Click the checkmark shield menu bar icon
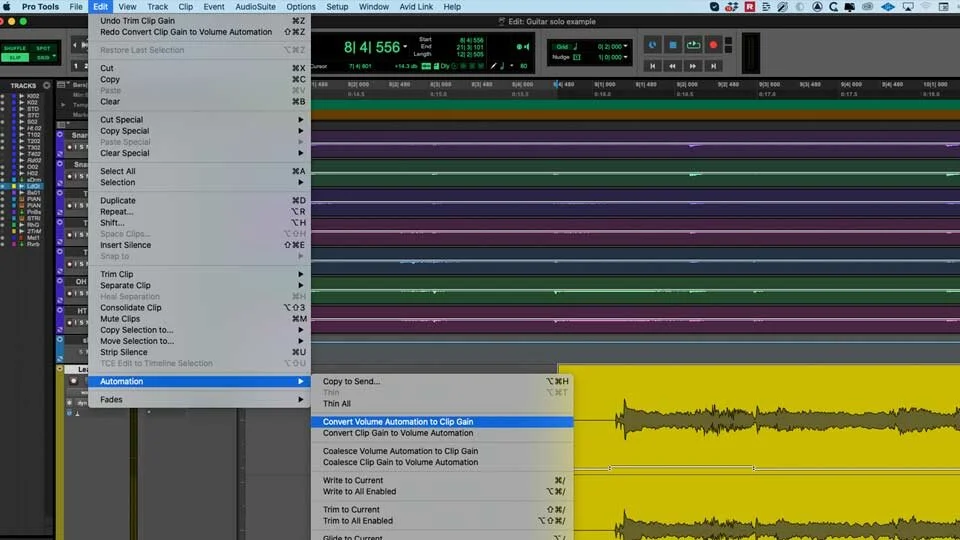960x540 pixels. point(714,7)
